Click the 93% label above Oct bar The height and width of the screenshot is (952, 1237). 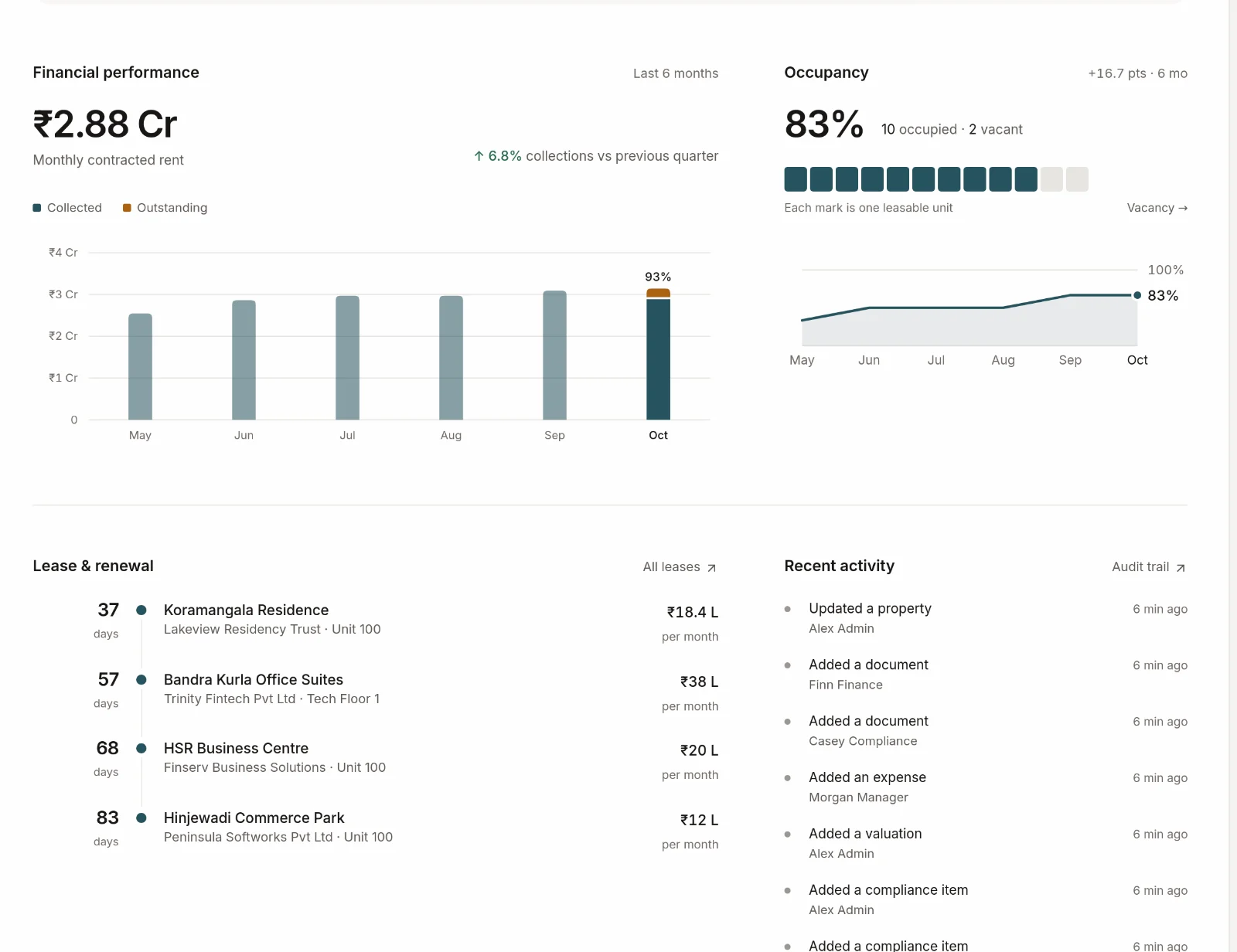click(658, 277)
